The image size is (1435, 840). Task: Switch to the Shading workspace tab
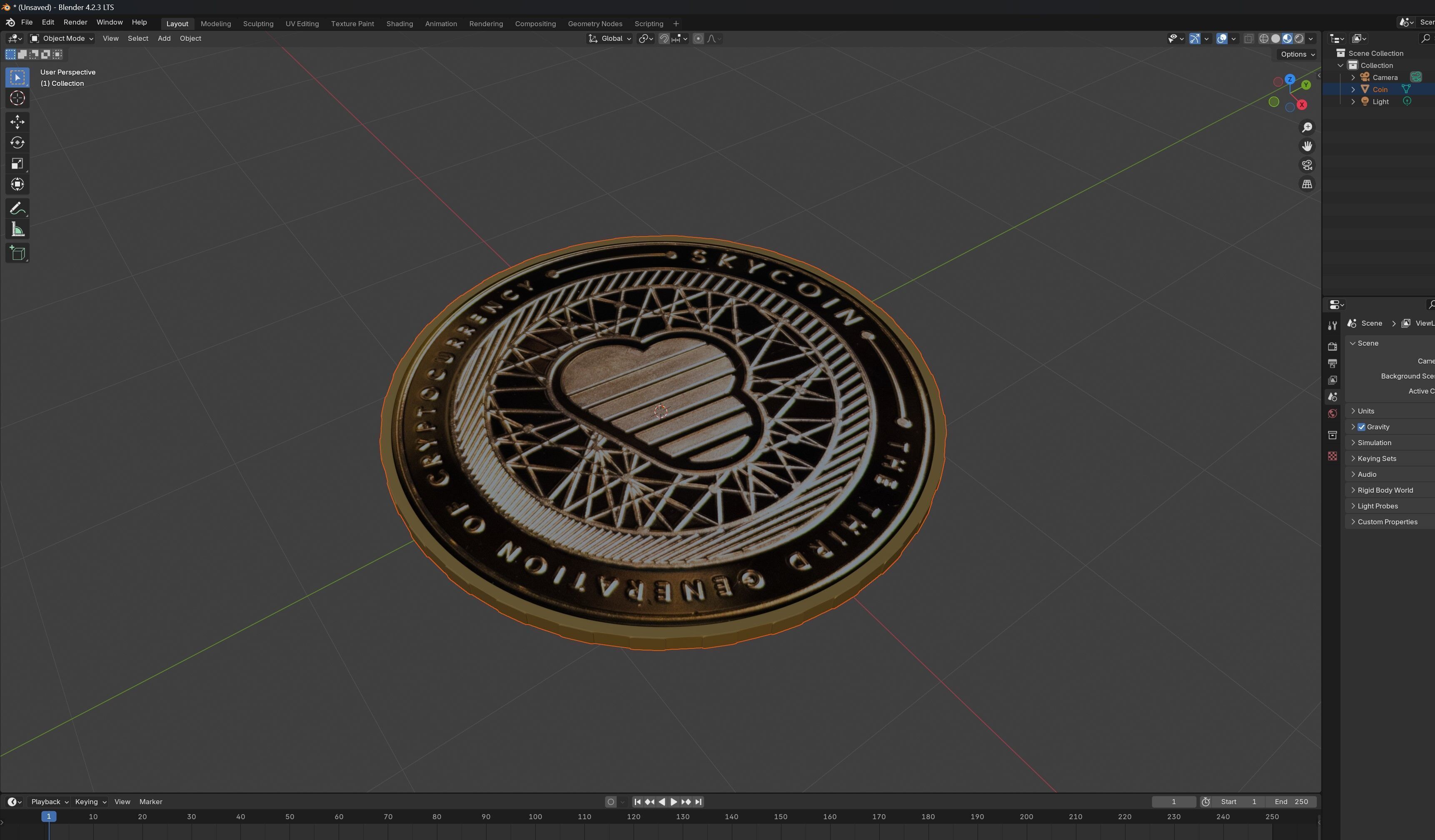pyautogui.click(x=399, y=24)
